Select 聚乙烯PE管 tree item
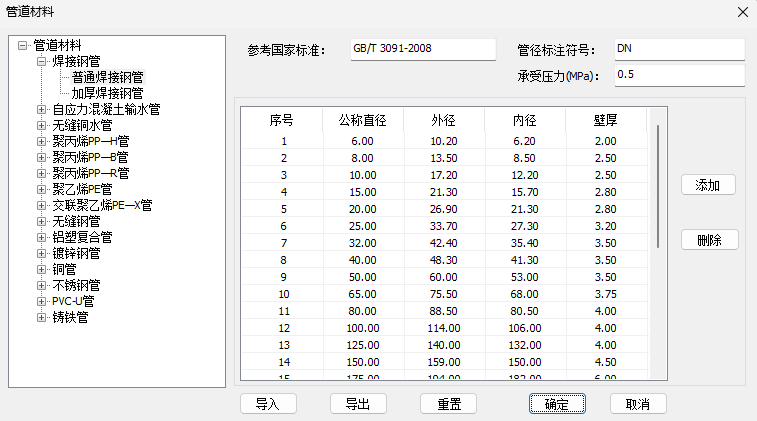Image resolution: width=757 pixels, height=421 pixels. [x=82, y=189]
